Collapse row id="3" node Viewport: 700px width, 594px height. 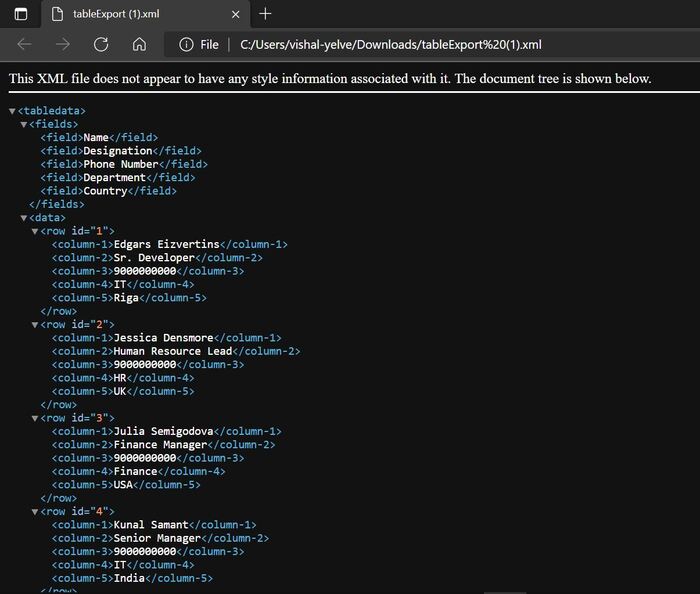[x=35, y=419]
